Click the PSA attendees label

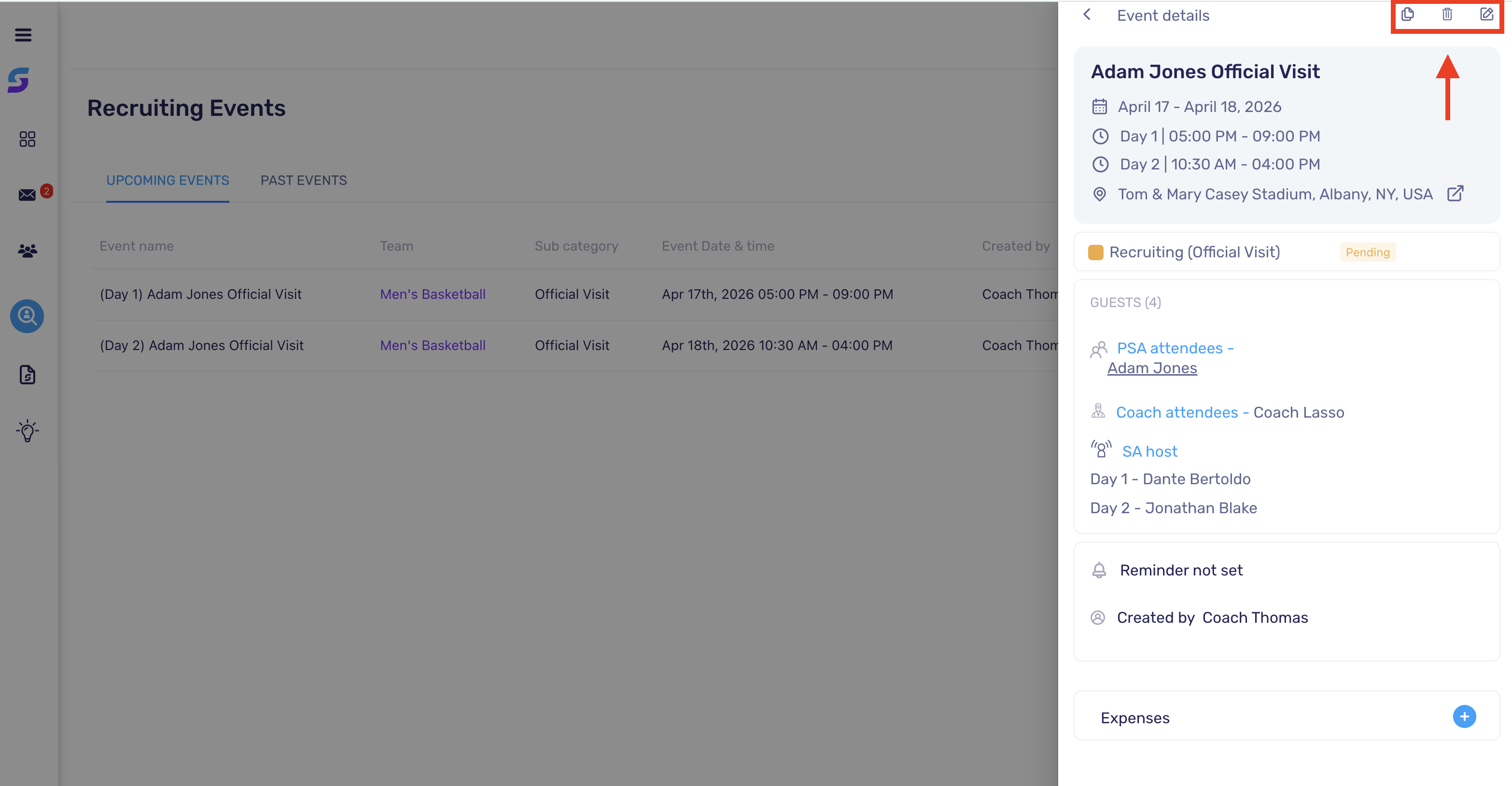tap(1175, 348)
